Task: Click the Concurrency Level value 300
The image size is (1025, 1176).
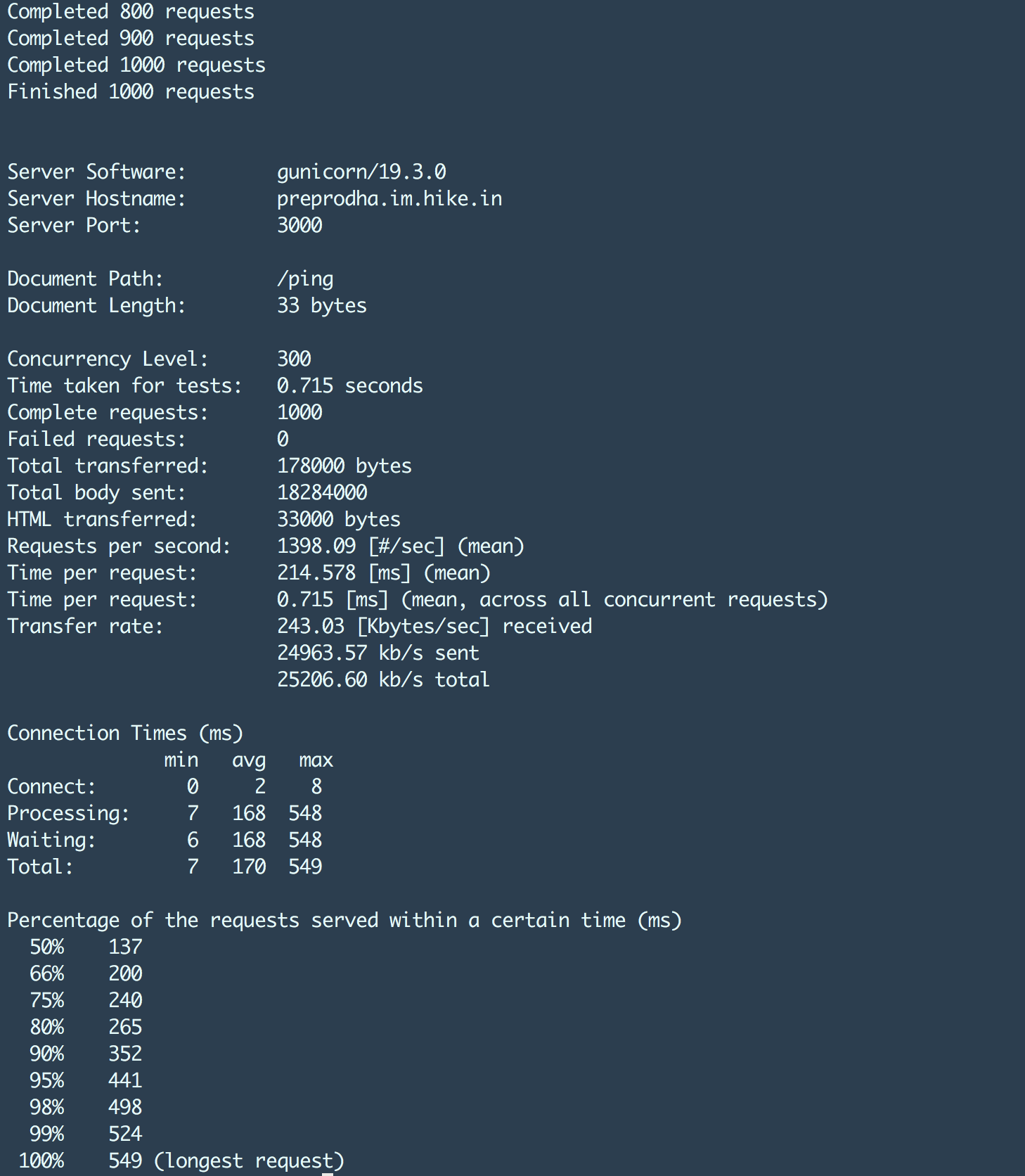Action: point(294,359)
